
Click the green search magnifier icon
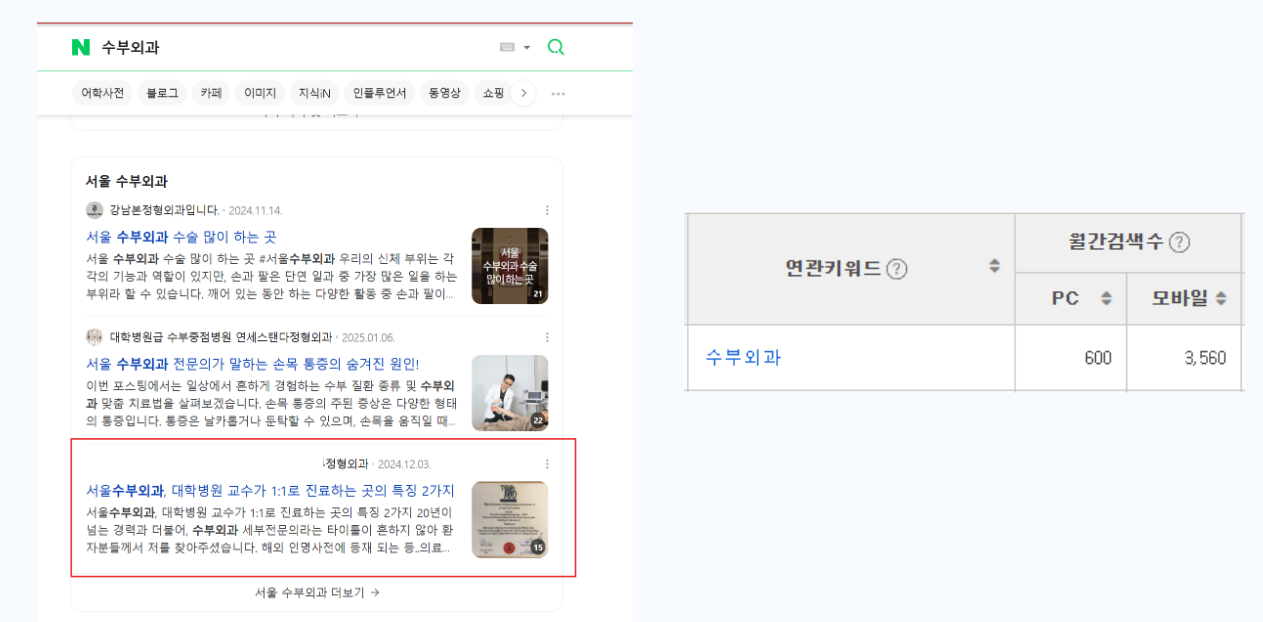(556, 47)
